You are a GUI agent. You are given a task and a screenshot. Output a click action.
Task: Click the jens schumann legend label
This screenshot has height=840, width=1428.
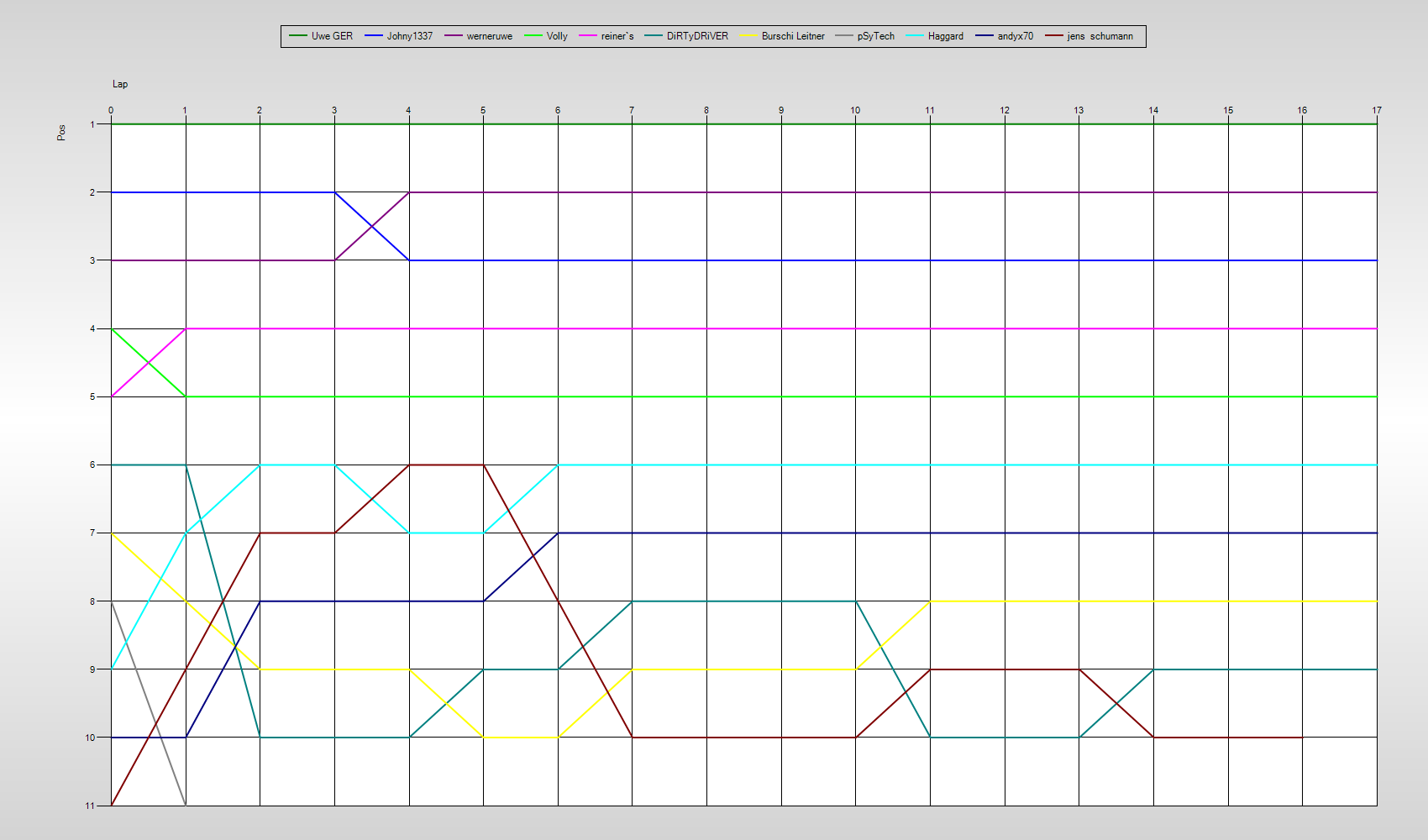click(1100, 36)
